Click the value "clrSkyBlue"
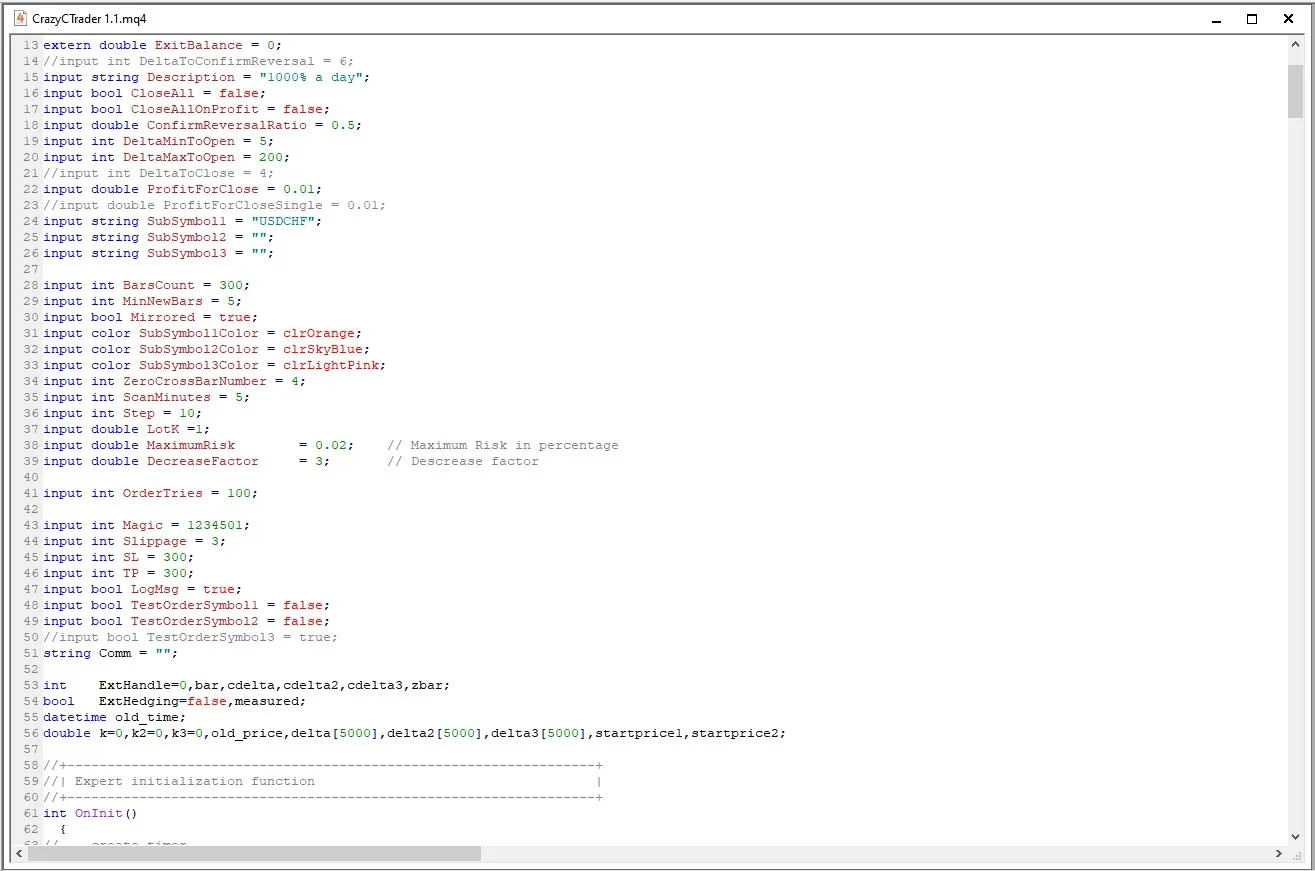 [322, 349]
